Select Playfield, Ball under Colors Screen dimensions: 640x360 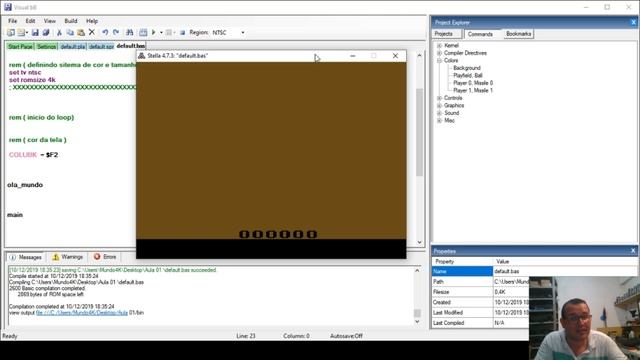click(x=468, y=76)
